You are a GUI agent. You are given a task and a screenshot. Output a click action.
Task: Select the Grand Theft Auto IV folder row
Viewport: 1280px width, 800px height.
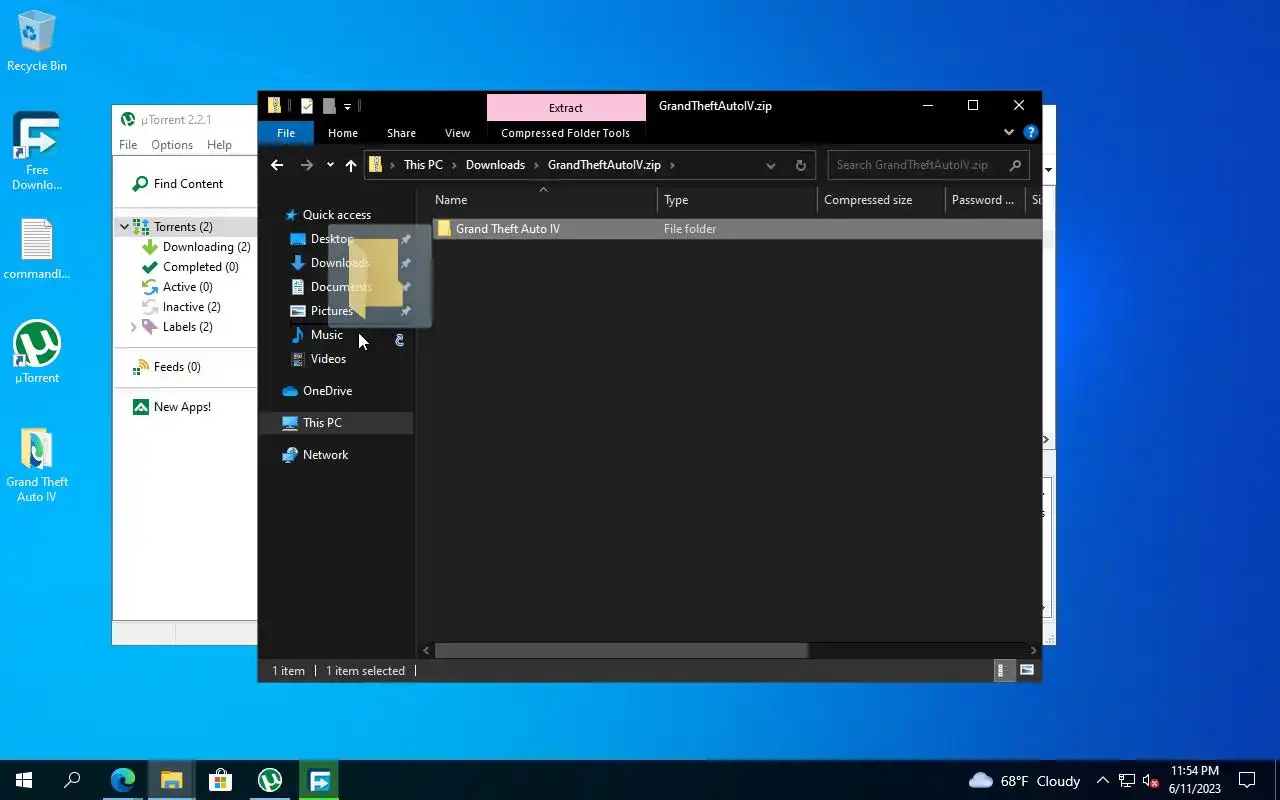(736, 229)
